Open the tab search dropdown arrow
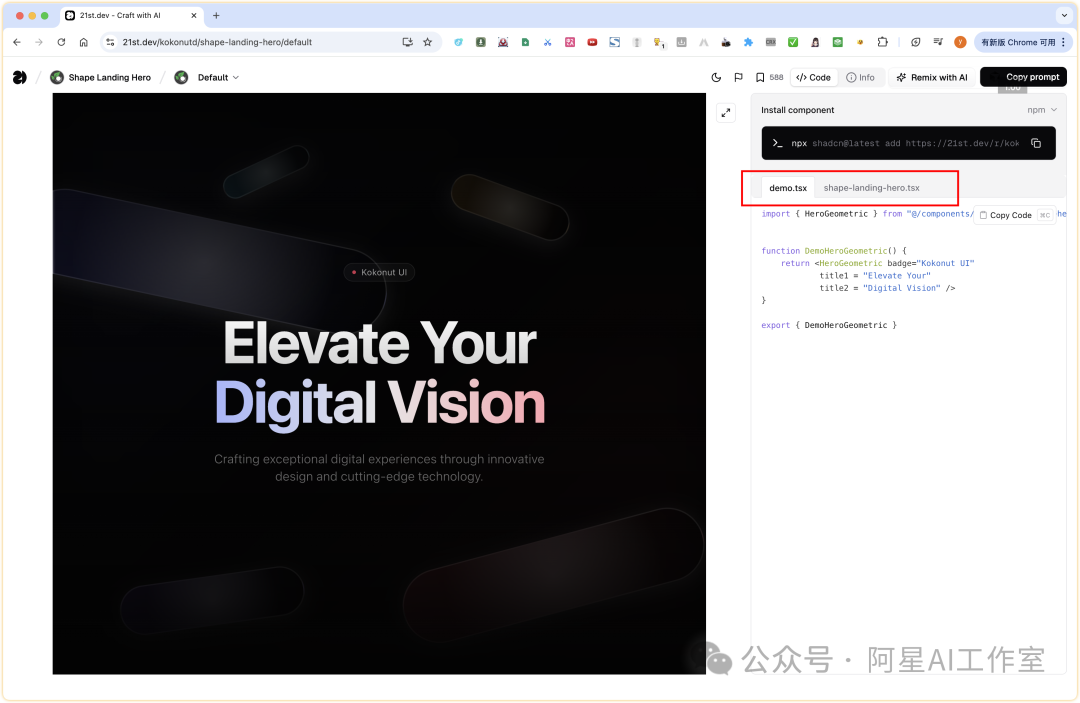 click(1064, 15)
